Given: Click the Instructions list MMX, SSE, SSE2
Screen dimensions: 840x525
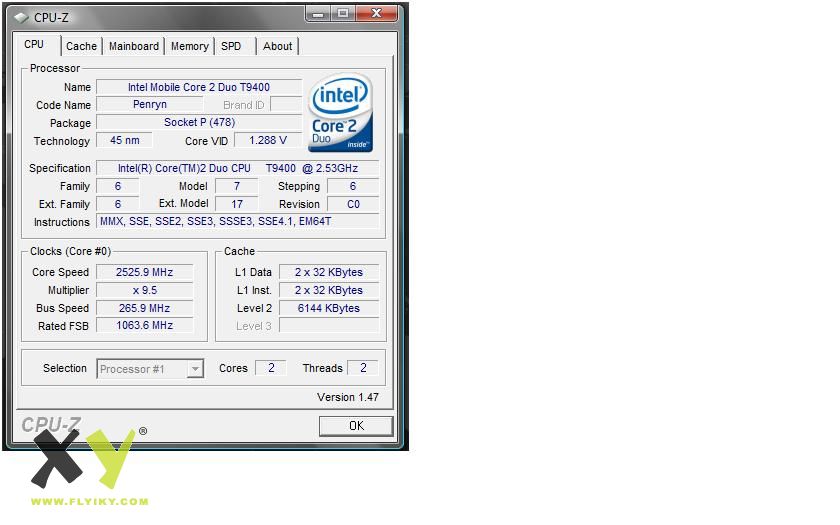Looking at the screenshot, I should (237, 221).
